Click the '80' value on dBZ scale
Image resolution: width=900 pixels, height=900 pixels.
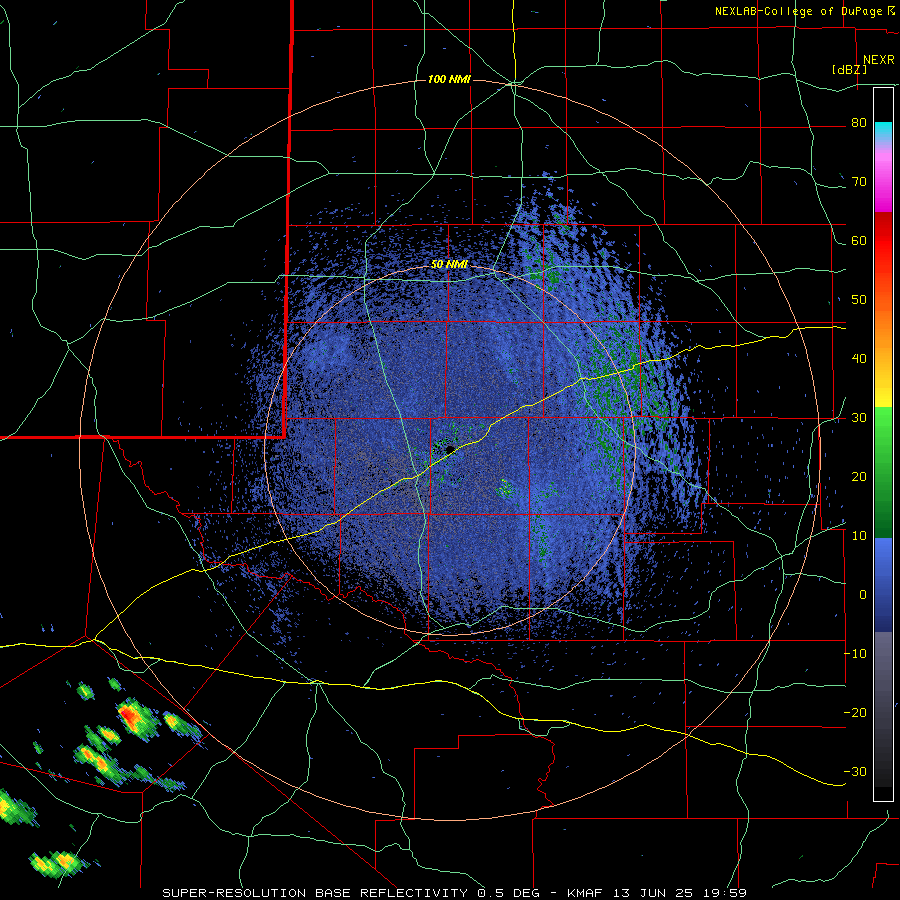[x=859, y=123]
